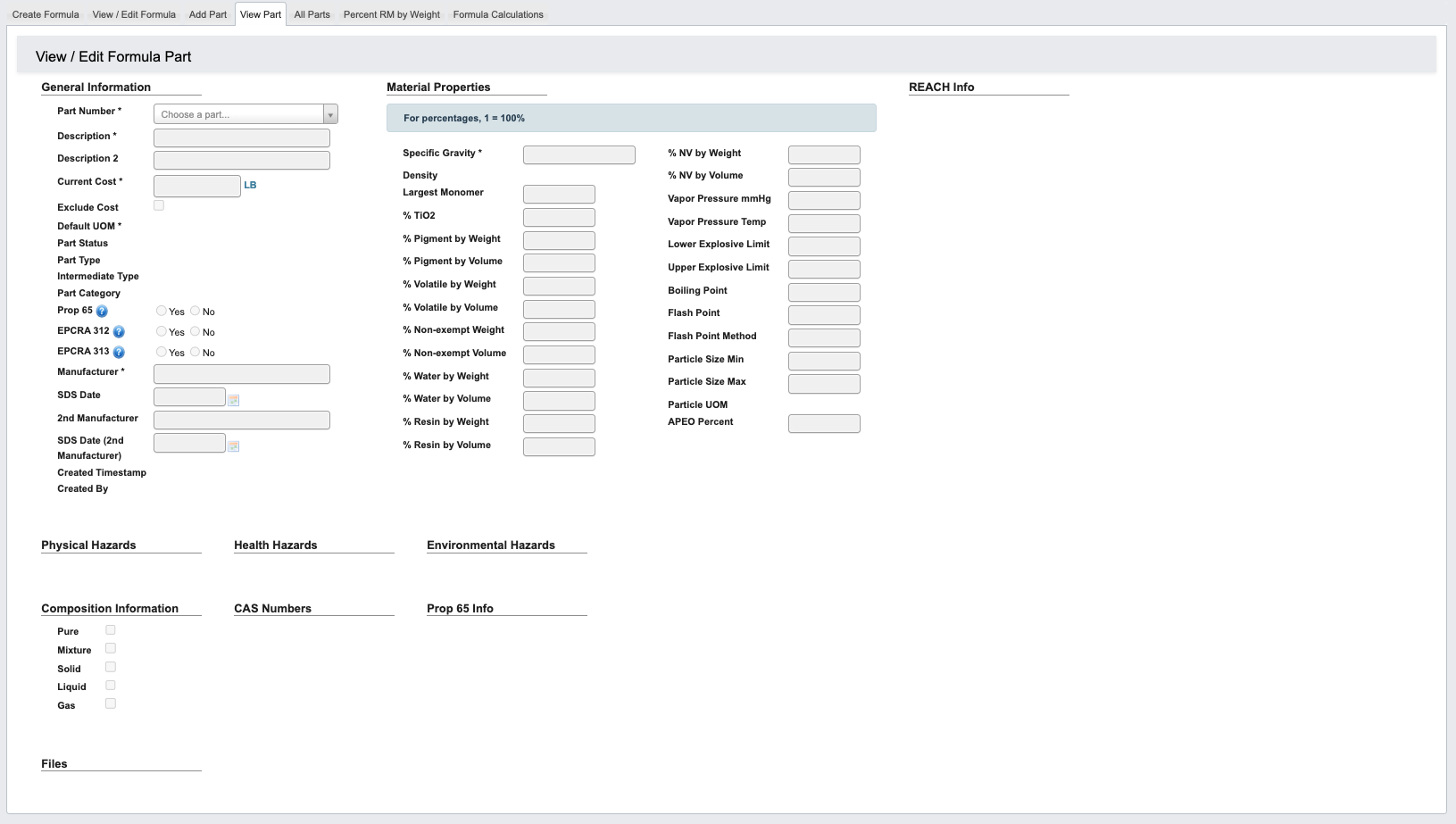This screenshot has height=824, width=1456.
Task: Select Yes for EPCRA 313
Action: point(162,352)
